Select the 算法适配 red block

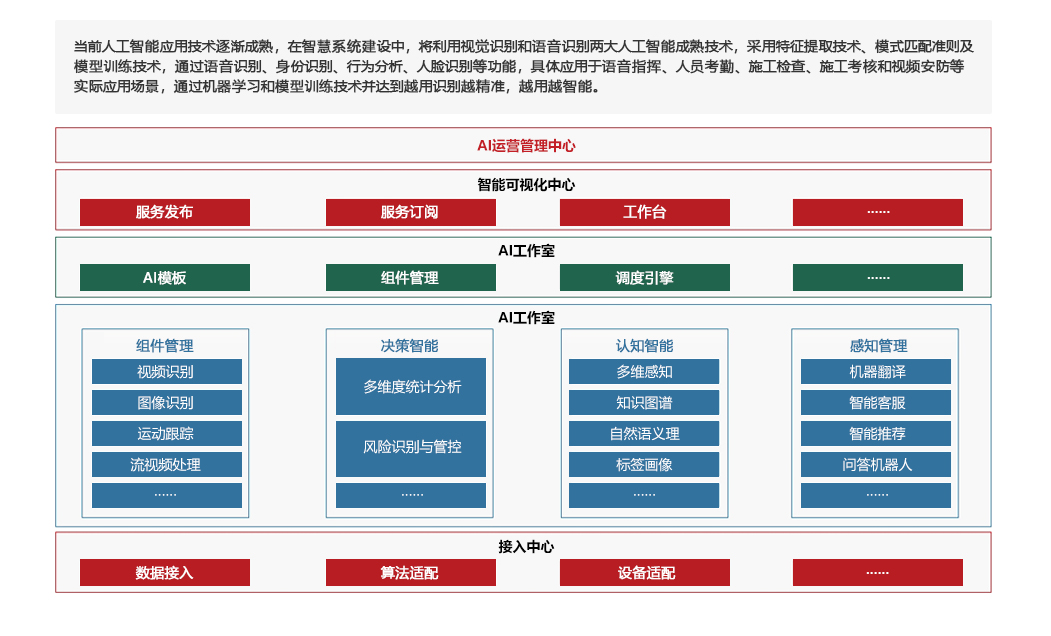410,573
